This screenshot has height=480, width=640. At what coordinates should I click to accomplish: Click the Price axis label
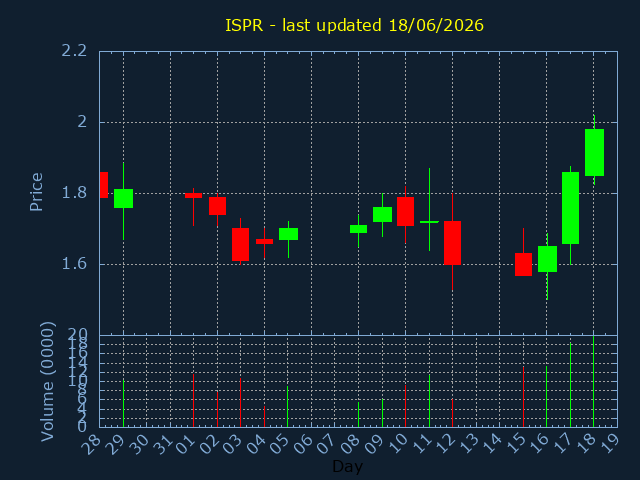(x=36, y=192)
